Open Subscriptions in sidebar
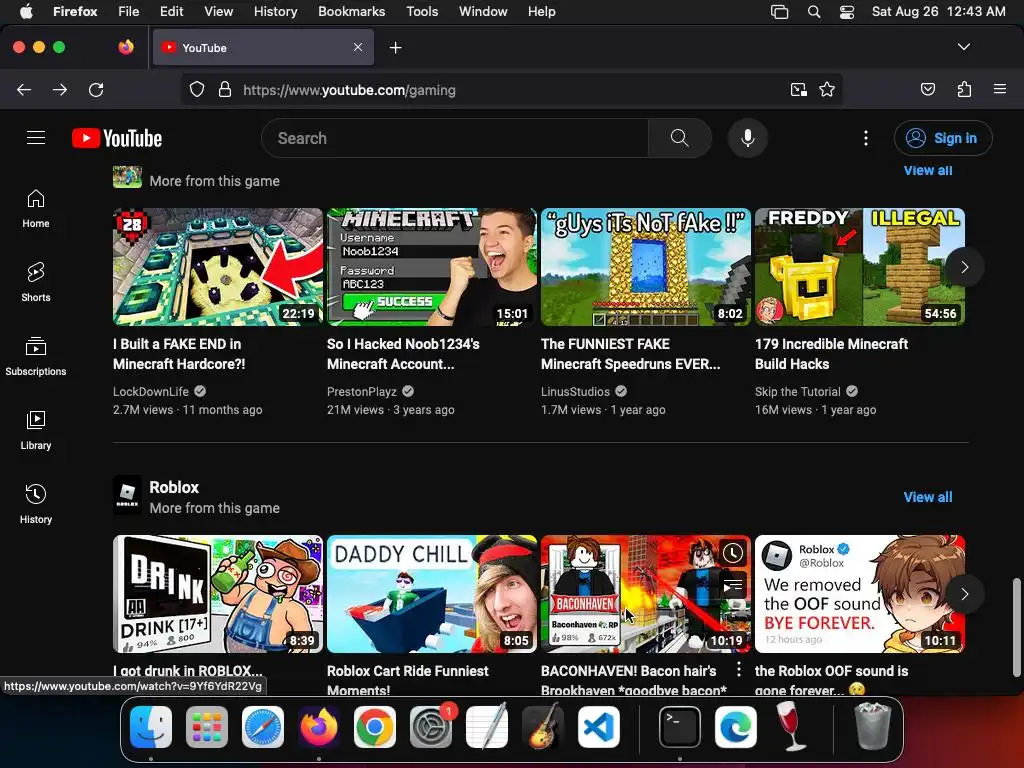Viewport: 1024px width, 768px height. click(36, 357)
